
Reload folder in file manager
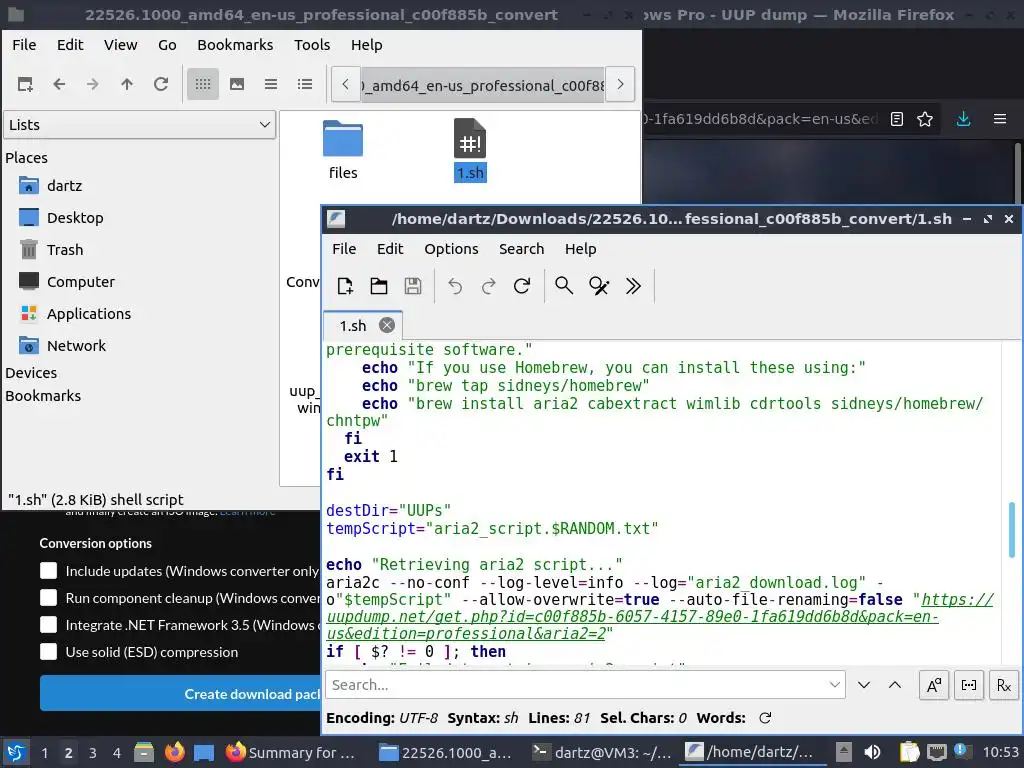[x=161, y=84]
